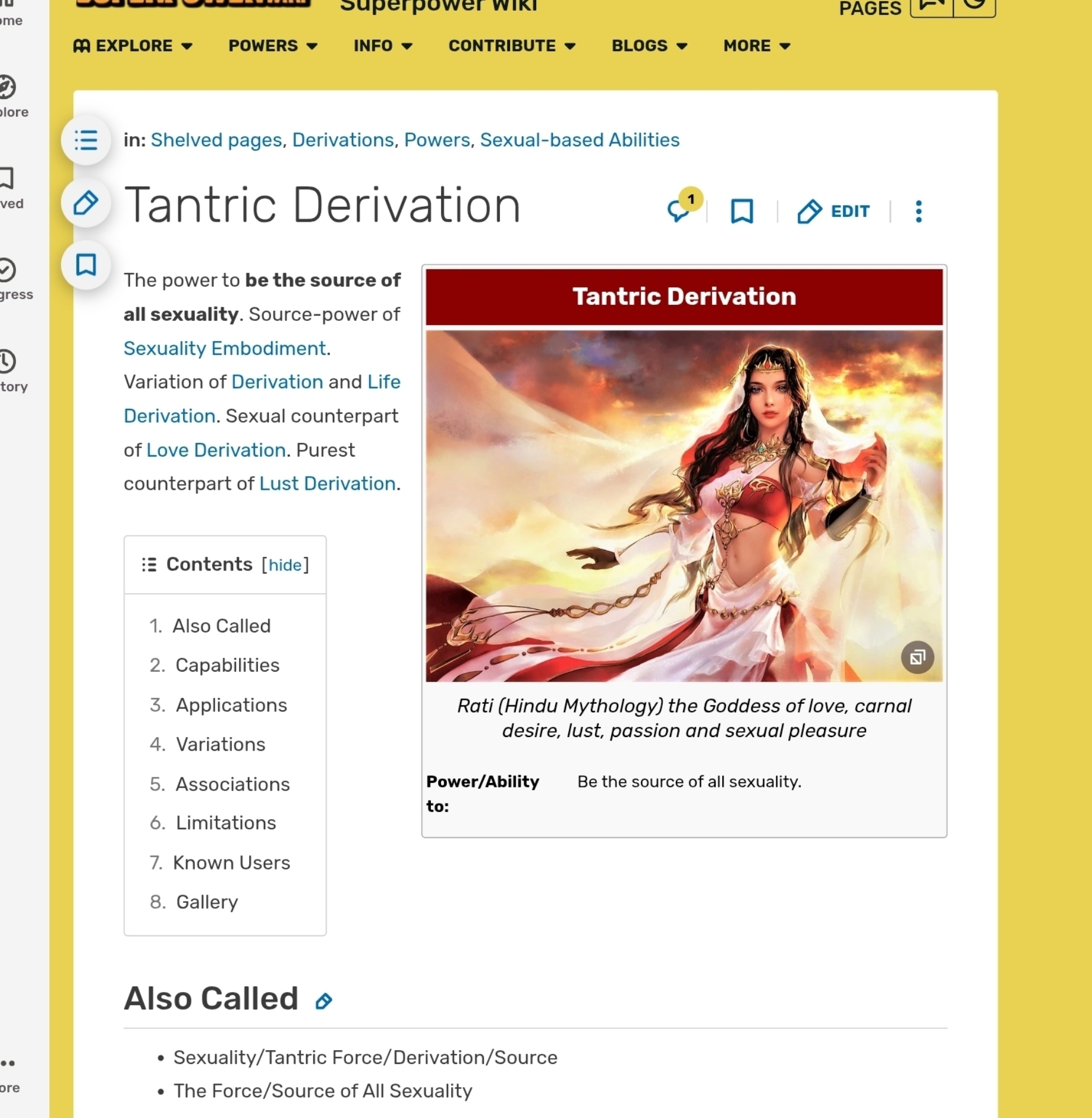
Task: Expand the CONTRIBUTE navigation dropdown
Action: (x=512, y=46)
